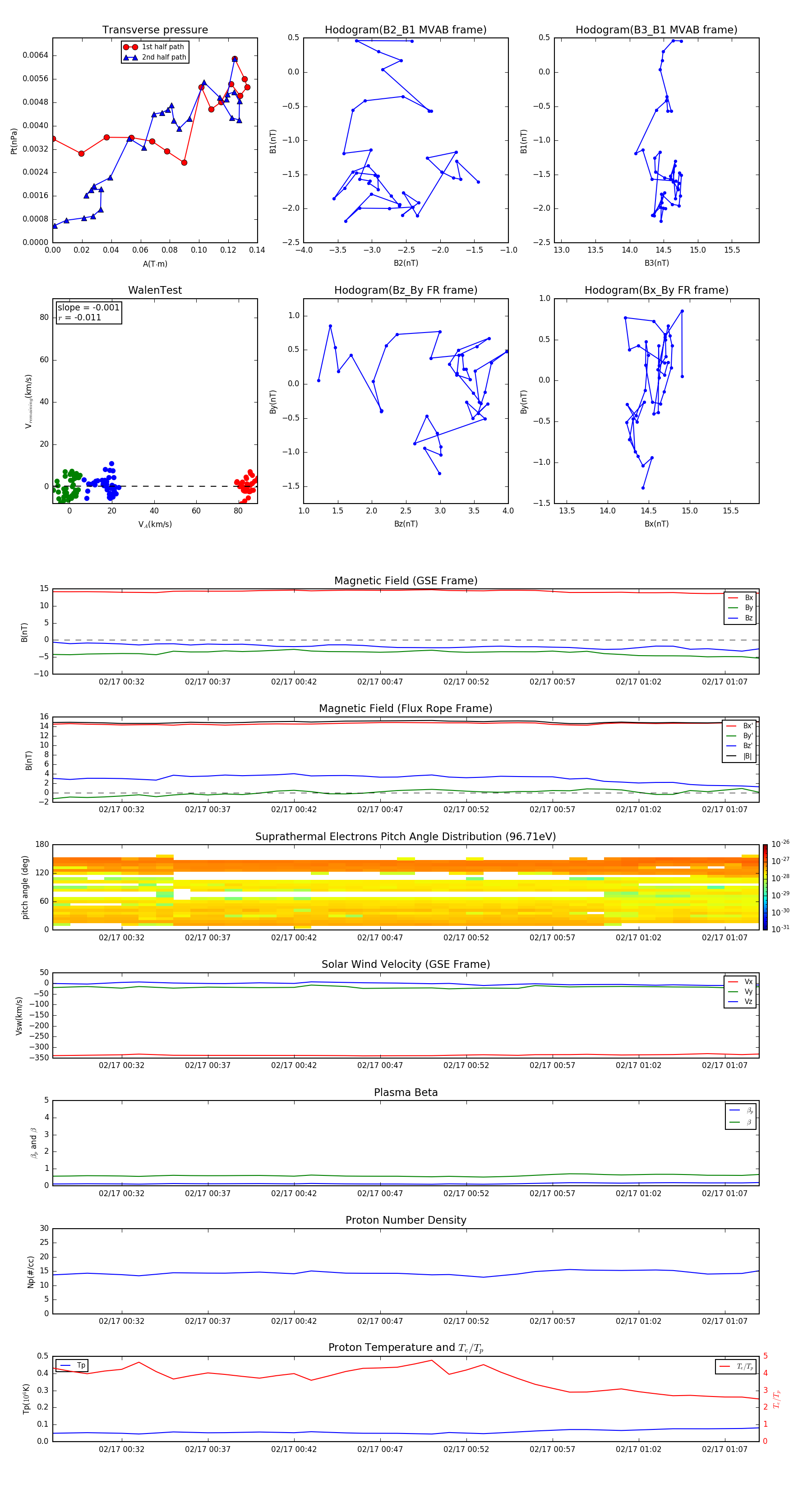Click the 'Pt(nPa)' y-axis label
Screen dimensions: 812x1489
[x=14, y=141]
